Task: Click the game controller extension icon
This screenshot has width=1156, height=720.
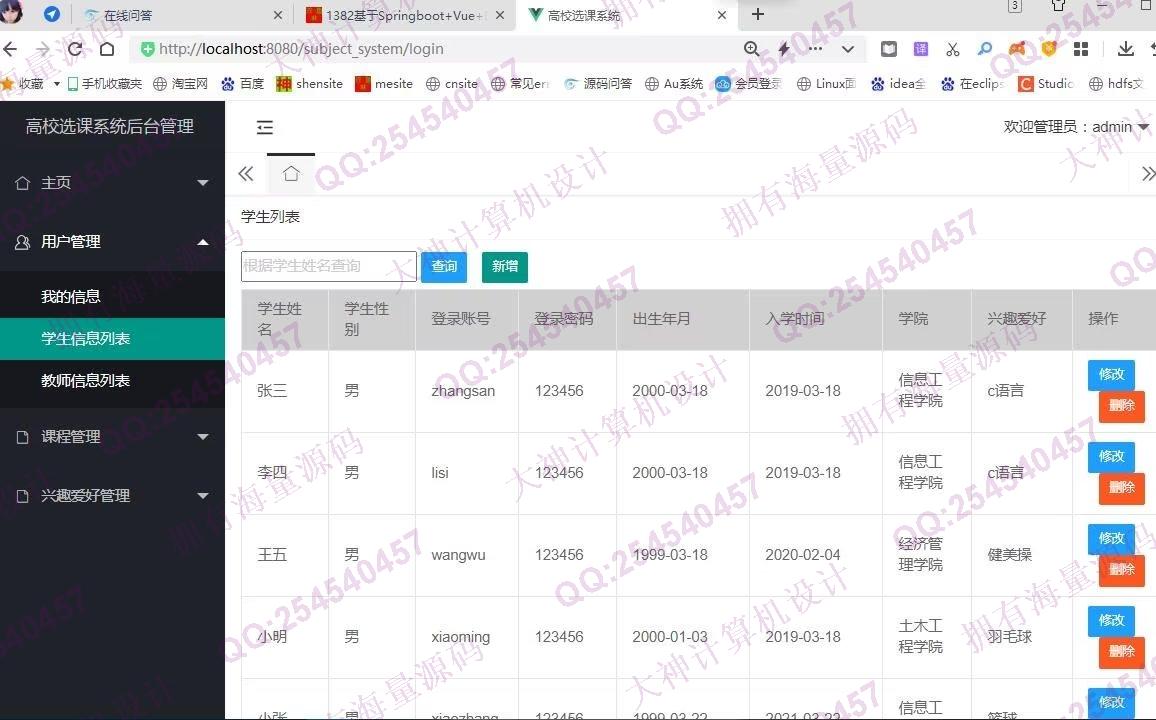Action: point(1017,49)
